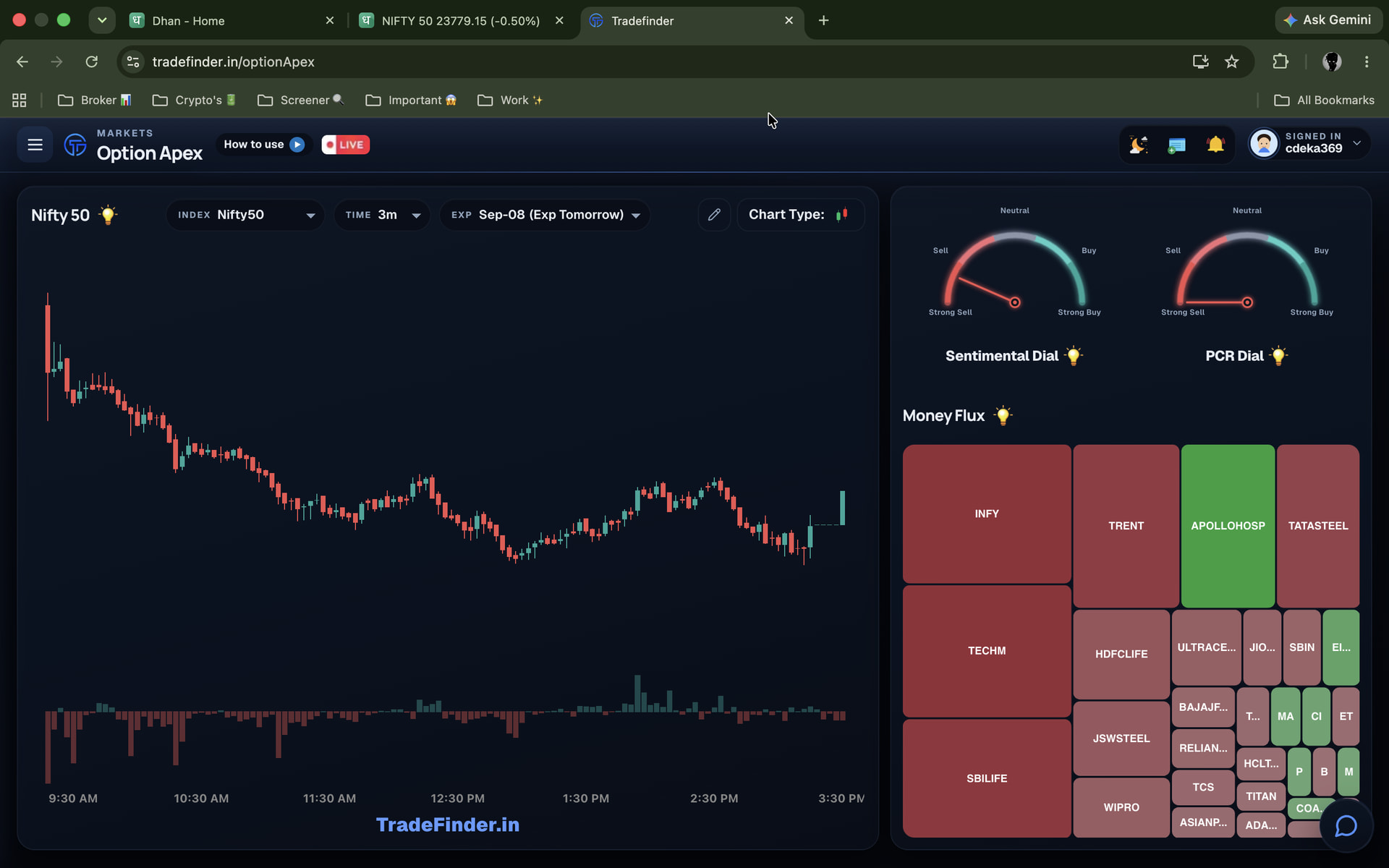1389x868 pixels.
Task: Select the INFY tile in Money Flux
Action: click(x=987, y=514)
